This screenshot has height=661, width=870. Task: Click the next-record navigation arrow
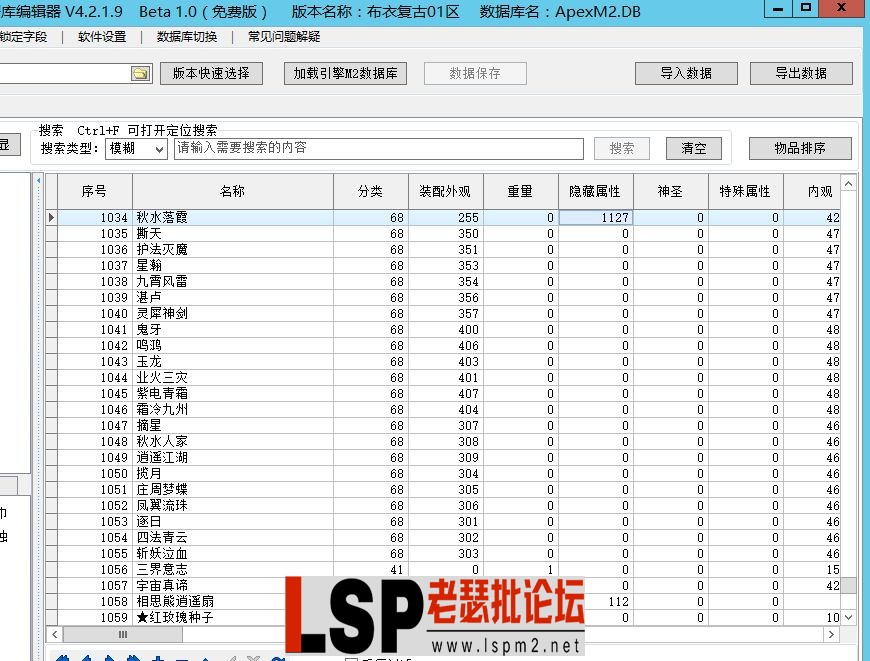pos(110,656)
